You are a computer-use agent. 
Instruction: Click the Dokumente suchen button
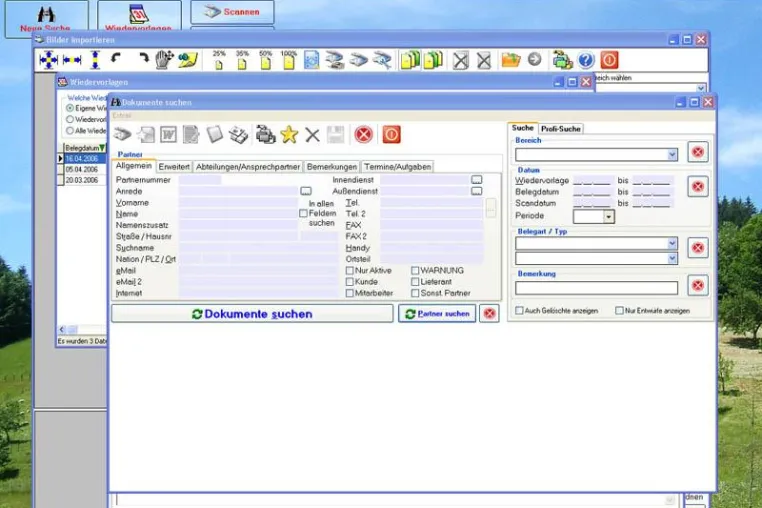tap(252, 314)
